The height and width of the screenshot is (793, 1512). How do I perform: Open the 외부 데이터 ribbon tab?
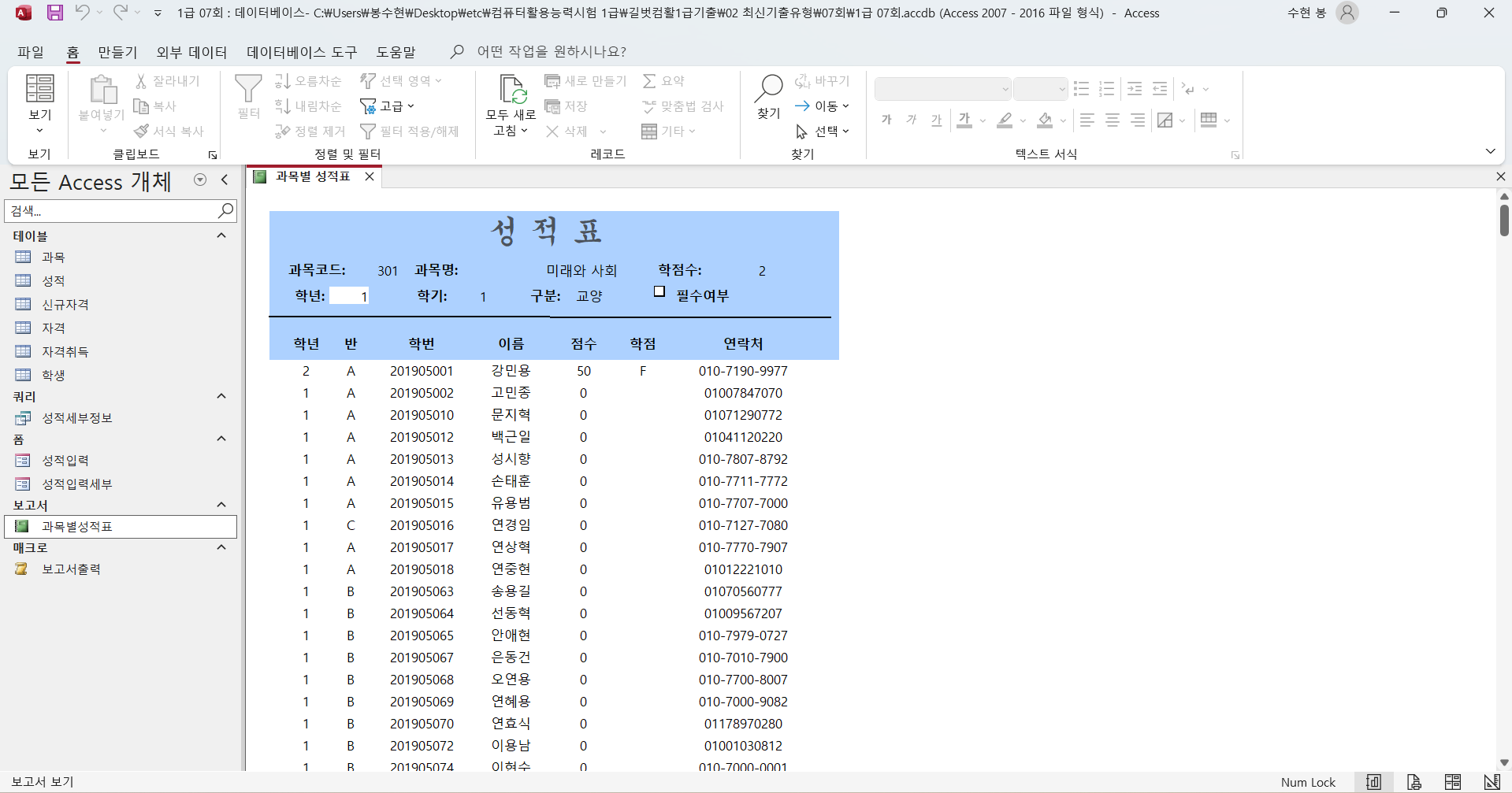(191, 52)
